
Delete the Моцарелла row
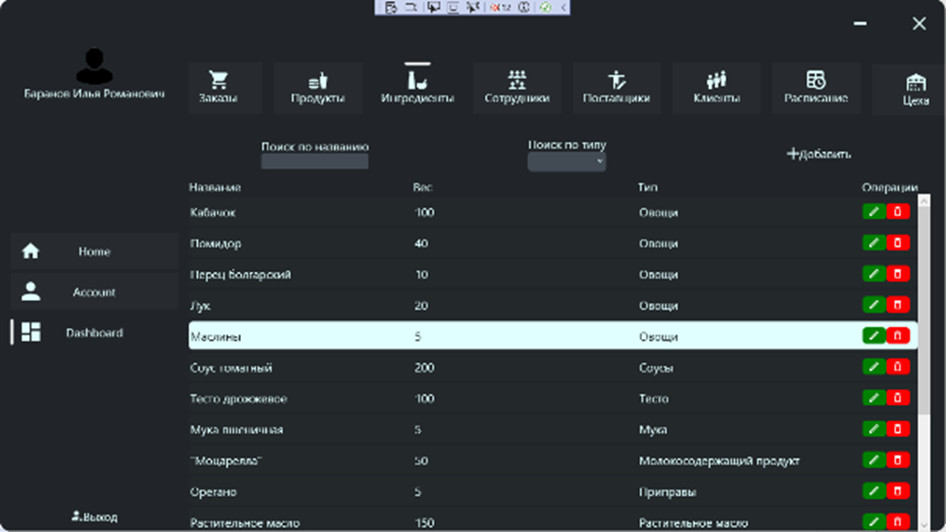pos(898,460)
